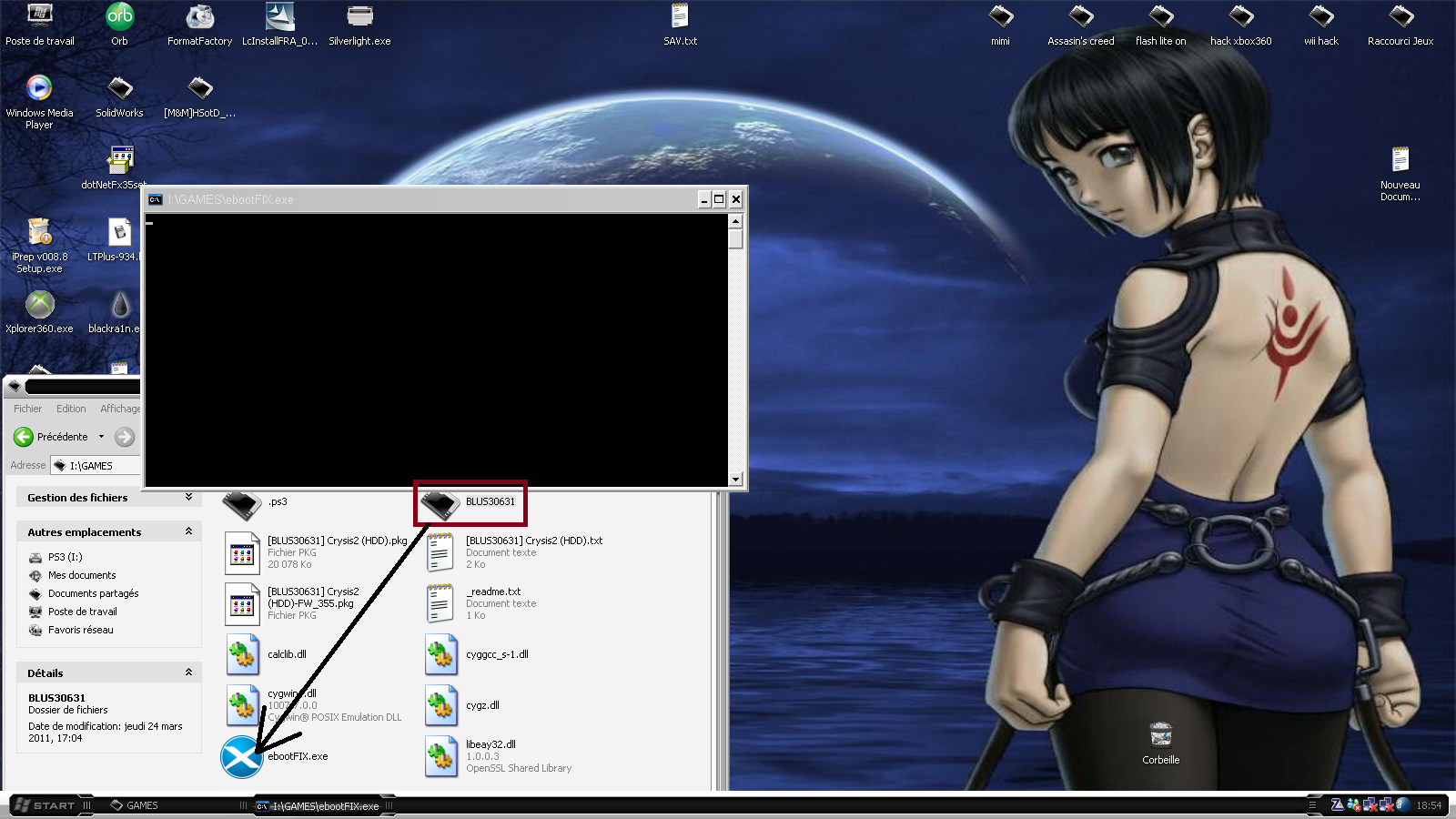Collapse the Autres emplacements panel
The width and height of the screenshot is (1456, 819).
(188, 531)
